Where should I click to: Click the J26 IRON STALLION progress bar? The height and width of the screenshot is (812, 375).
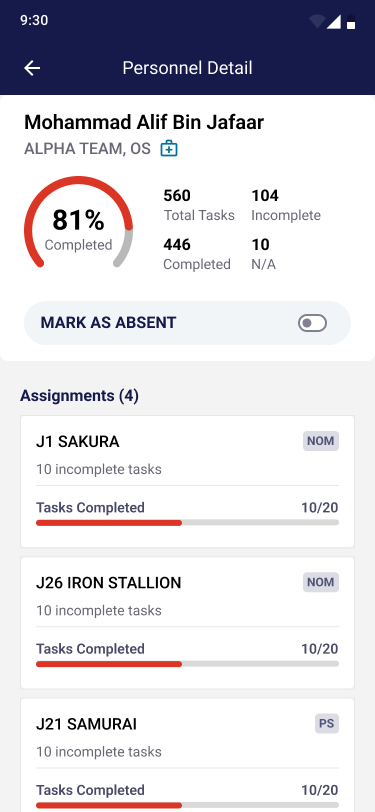(188, 664)
